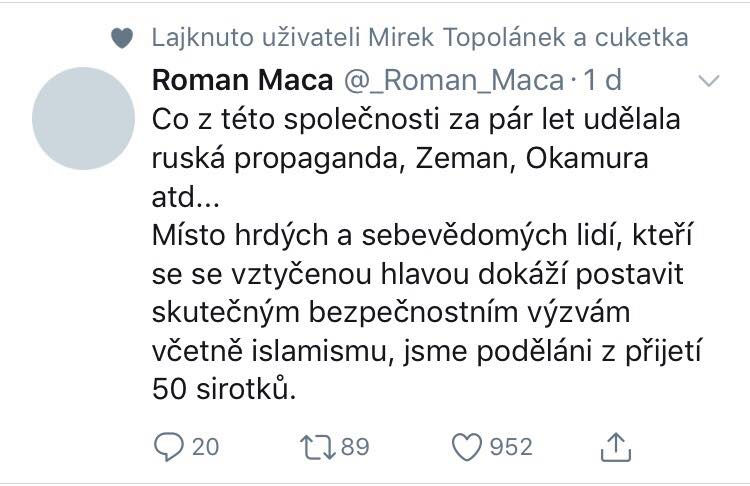Open Roman Maca's profile picture

(83, 118)
